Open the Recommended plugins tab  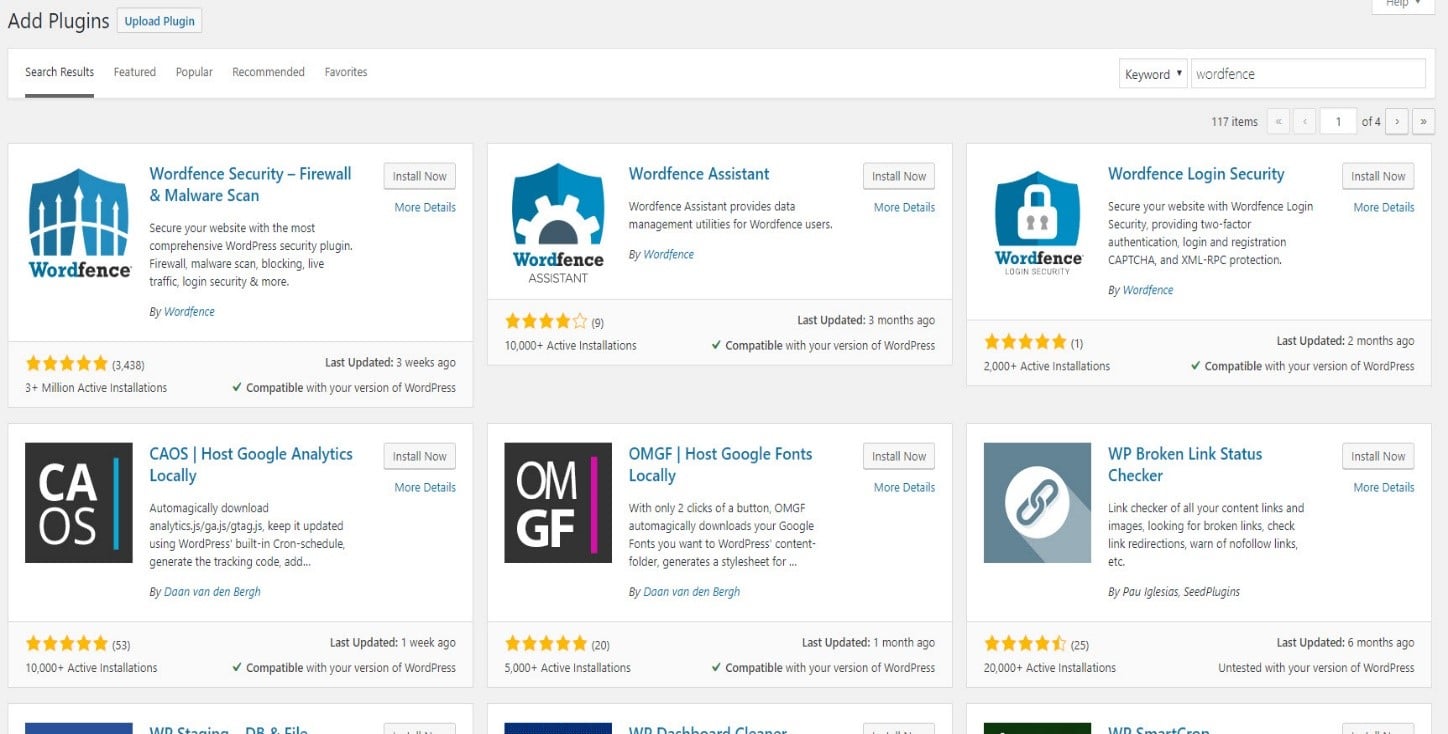coord(268,72)
